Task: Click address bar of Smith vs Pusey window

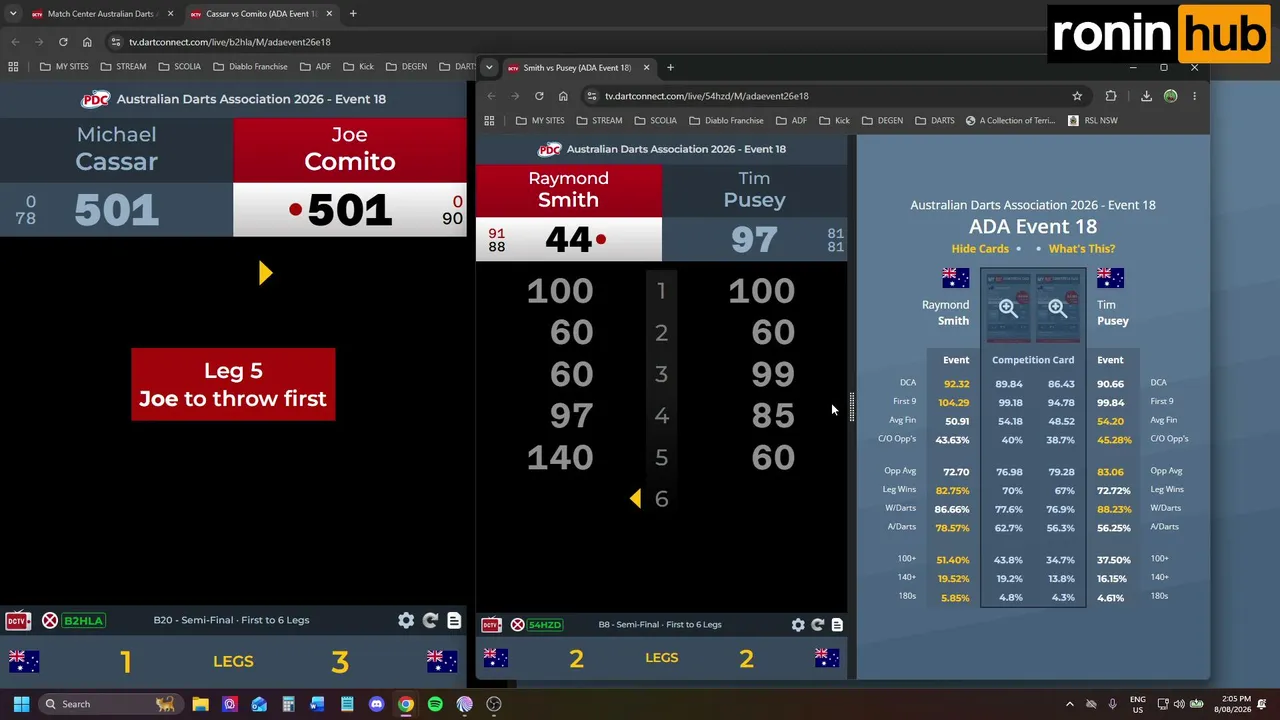Action: [825, 96]
